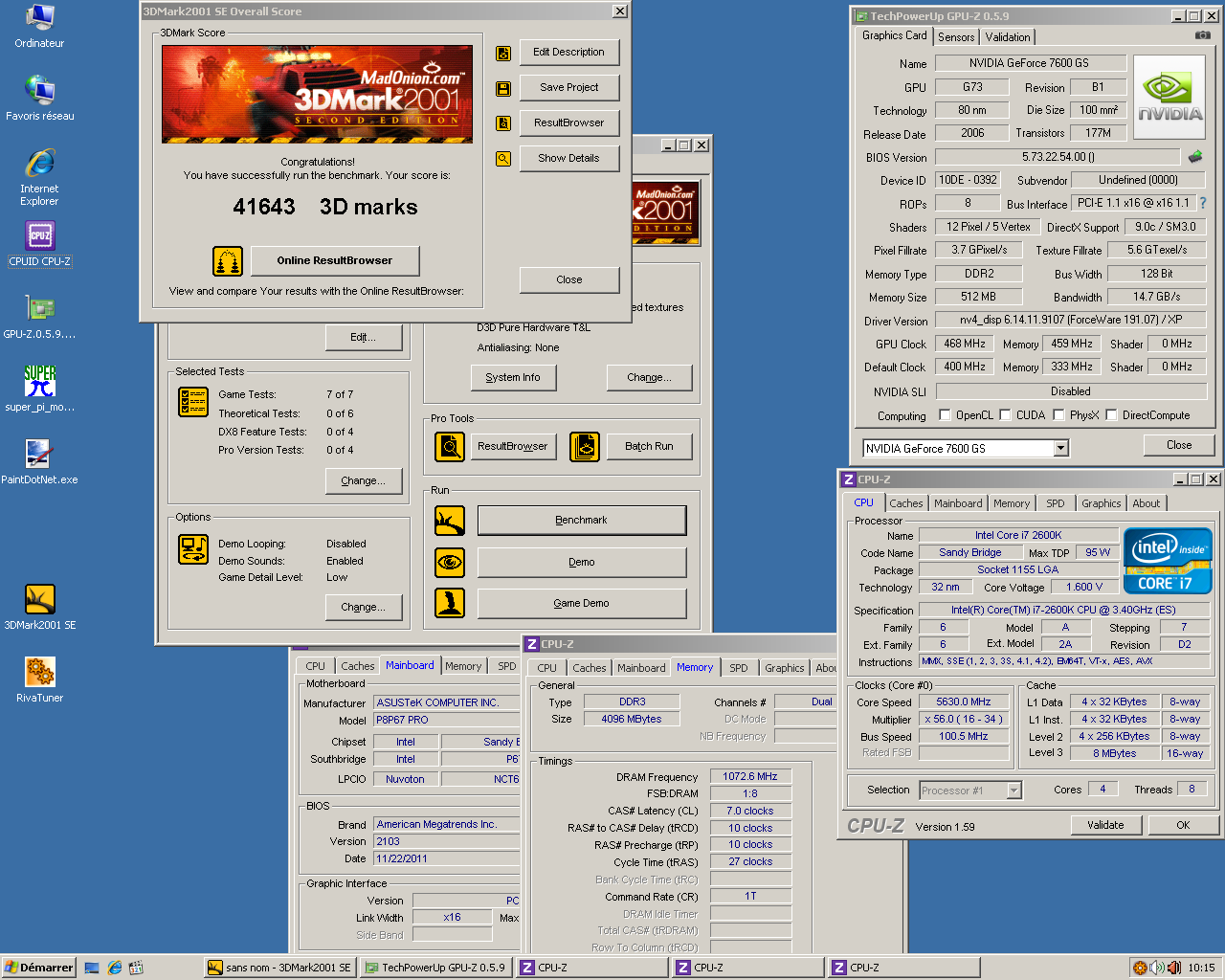Click Bus Interface question mark icon
The width and height of the screenshot is (1225, 980).
[1203, 203]
